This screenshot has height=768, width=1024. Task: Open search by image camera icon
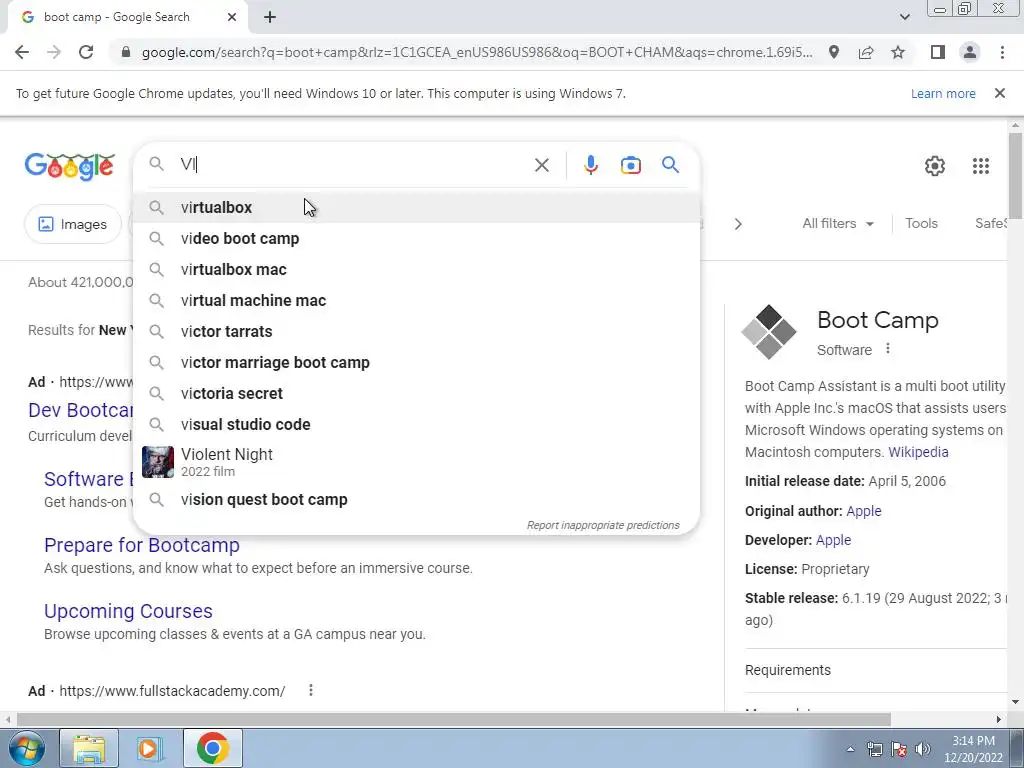(630, 165)
